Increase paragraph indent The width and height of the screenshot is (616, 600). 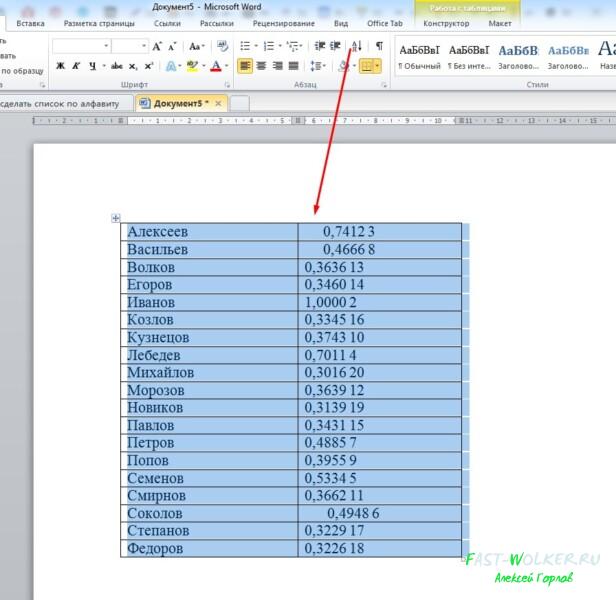(335, 46)
